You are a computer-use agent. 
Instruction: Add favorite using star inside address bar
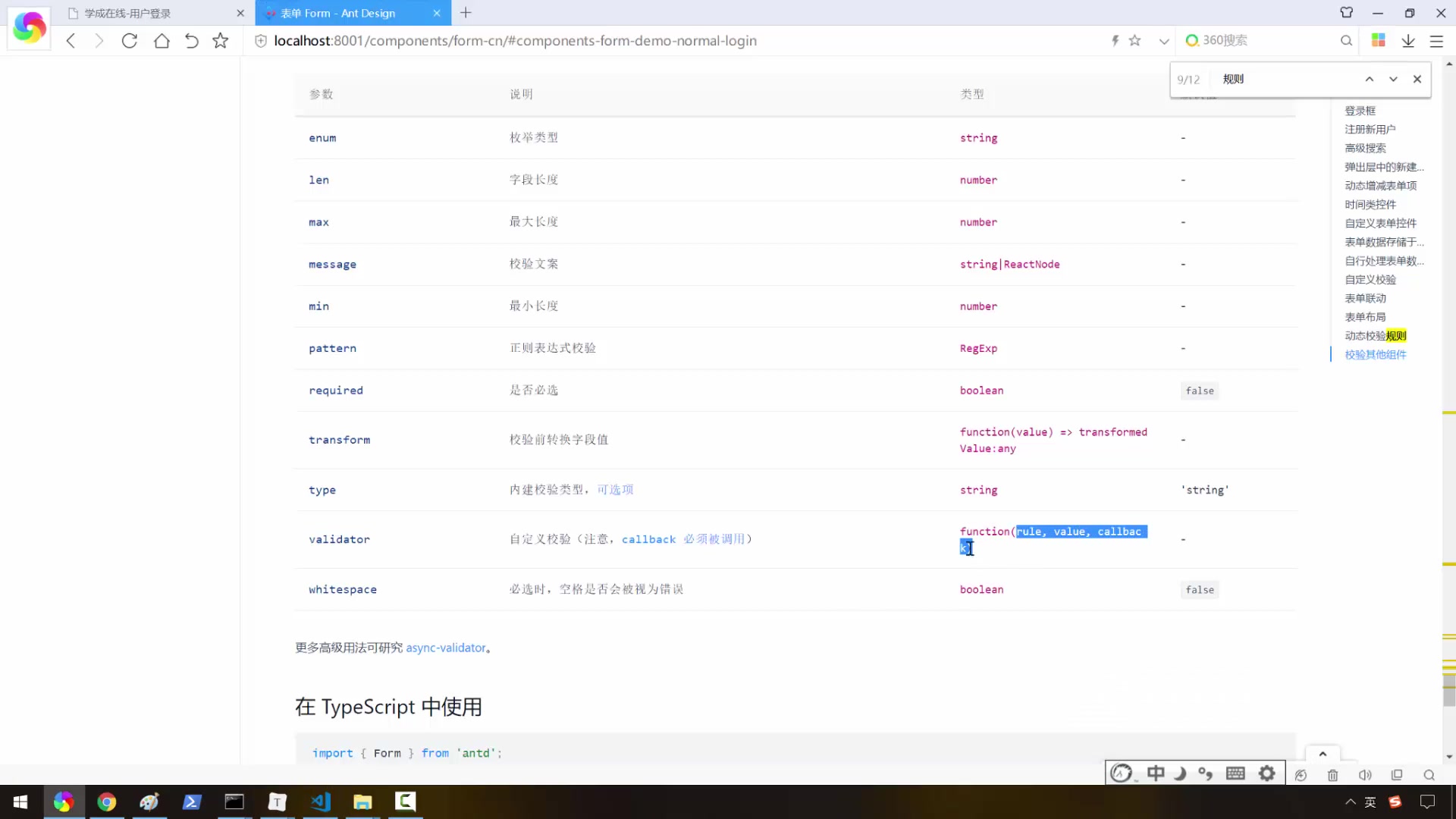click(x=1135, y=41)
